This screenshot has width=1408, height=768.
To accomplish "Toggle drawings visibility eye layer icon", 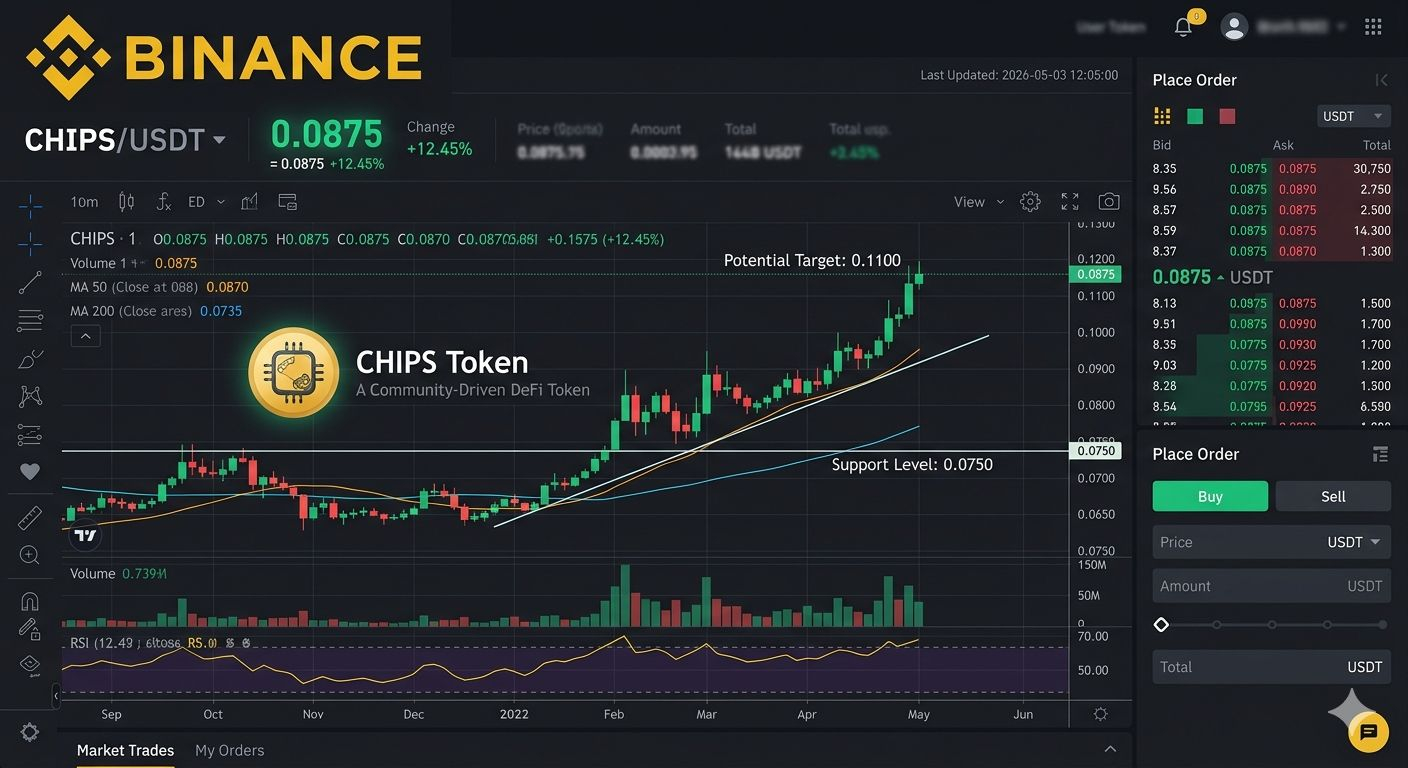I will pyautogui.click(x=30, y=665).
